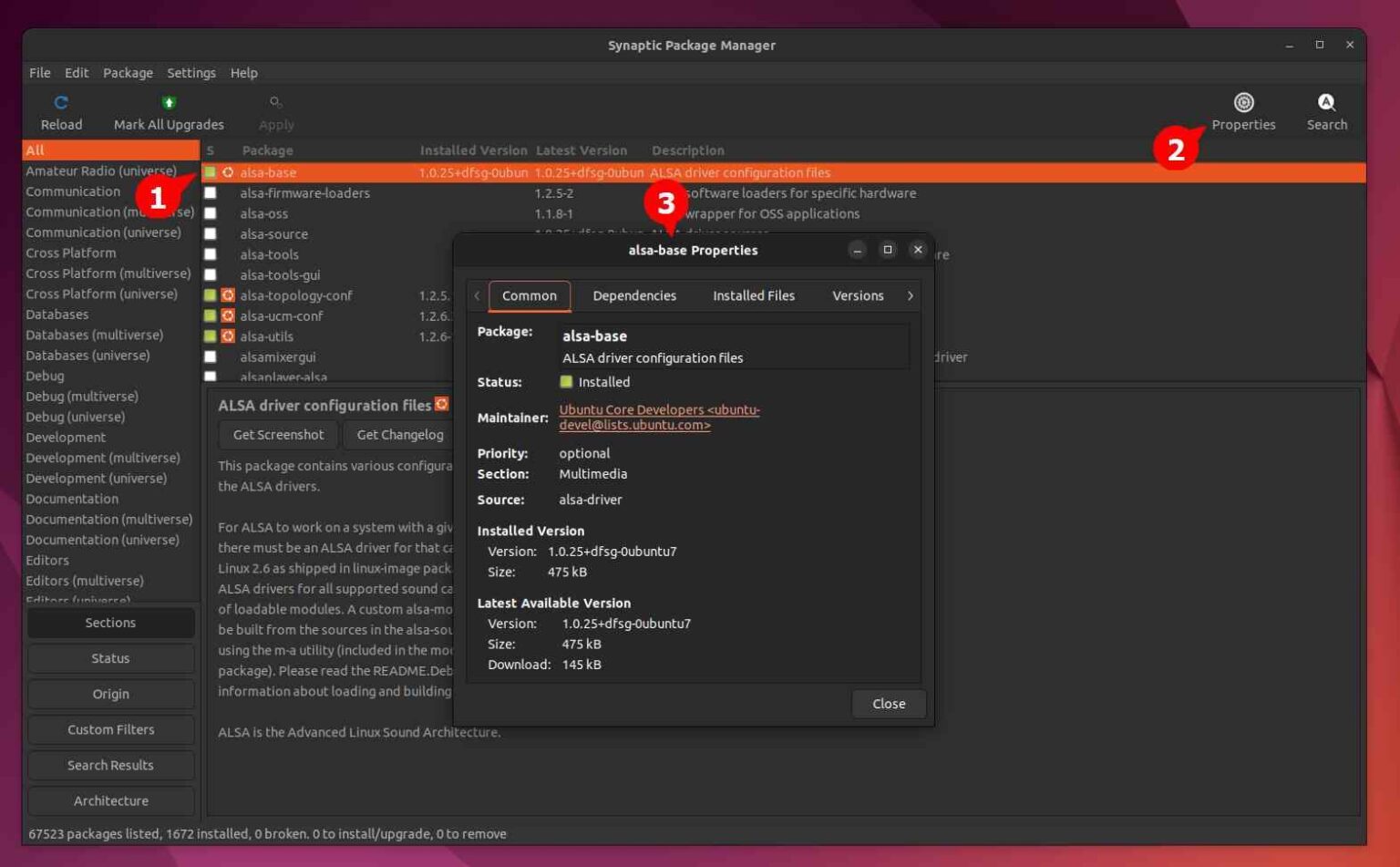Click the right arrow to scroll Properties tabs
1400x867 pixels.
[x=910, y=295]
